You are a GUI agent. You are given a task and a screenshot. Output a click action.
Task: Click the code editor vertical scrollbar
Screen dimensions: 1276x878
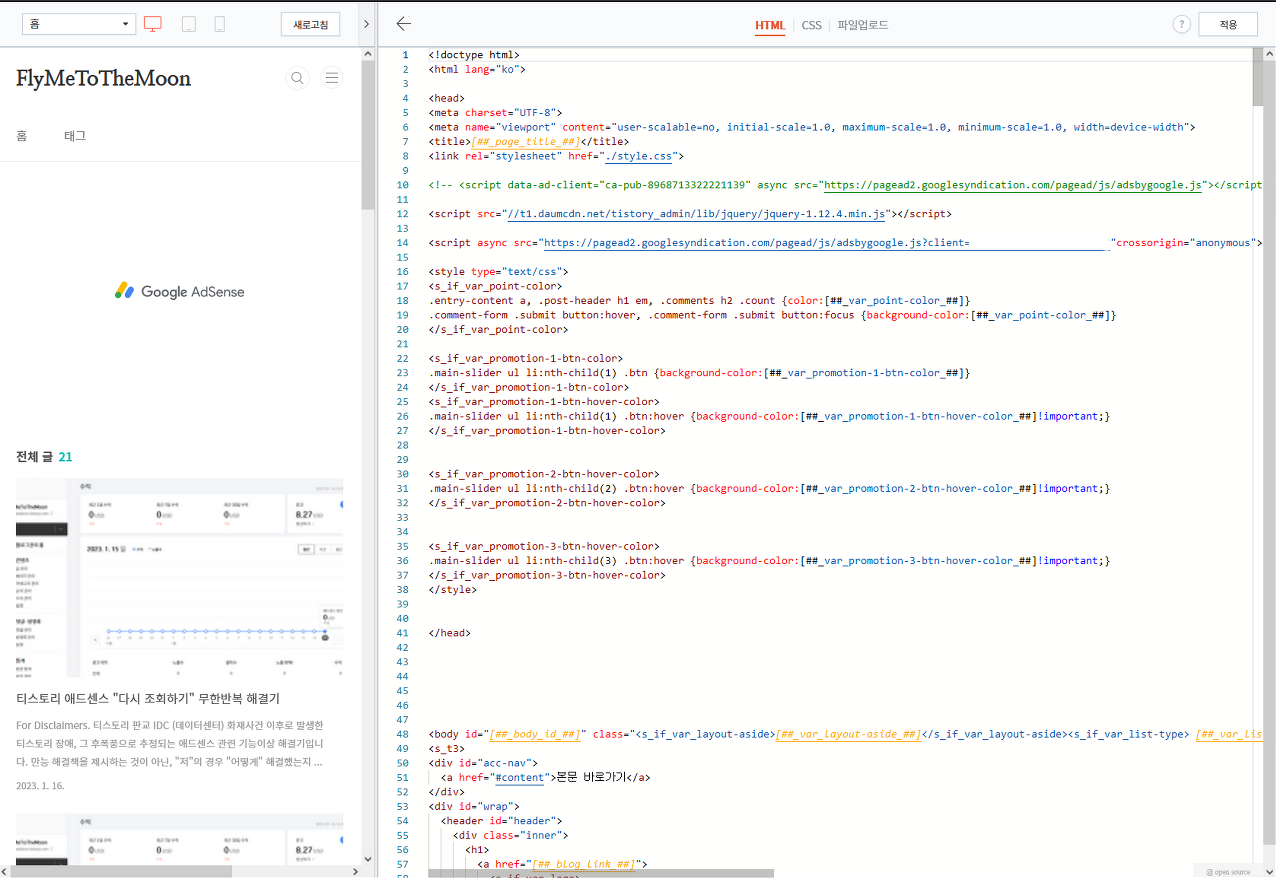click(1257, 77)
